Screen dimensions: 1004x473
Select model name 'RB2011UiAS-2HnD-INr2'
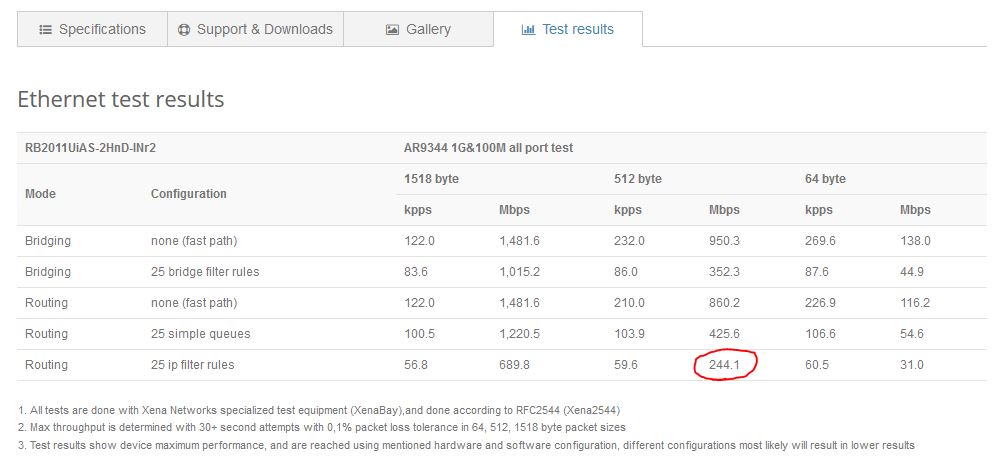90,148
